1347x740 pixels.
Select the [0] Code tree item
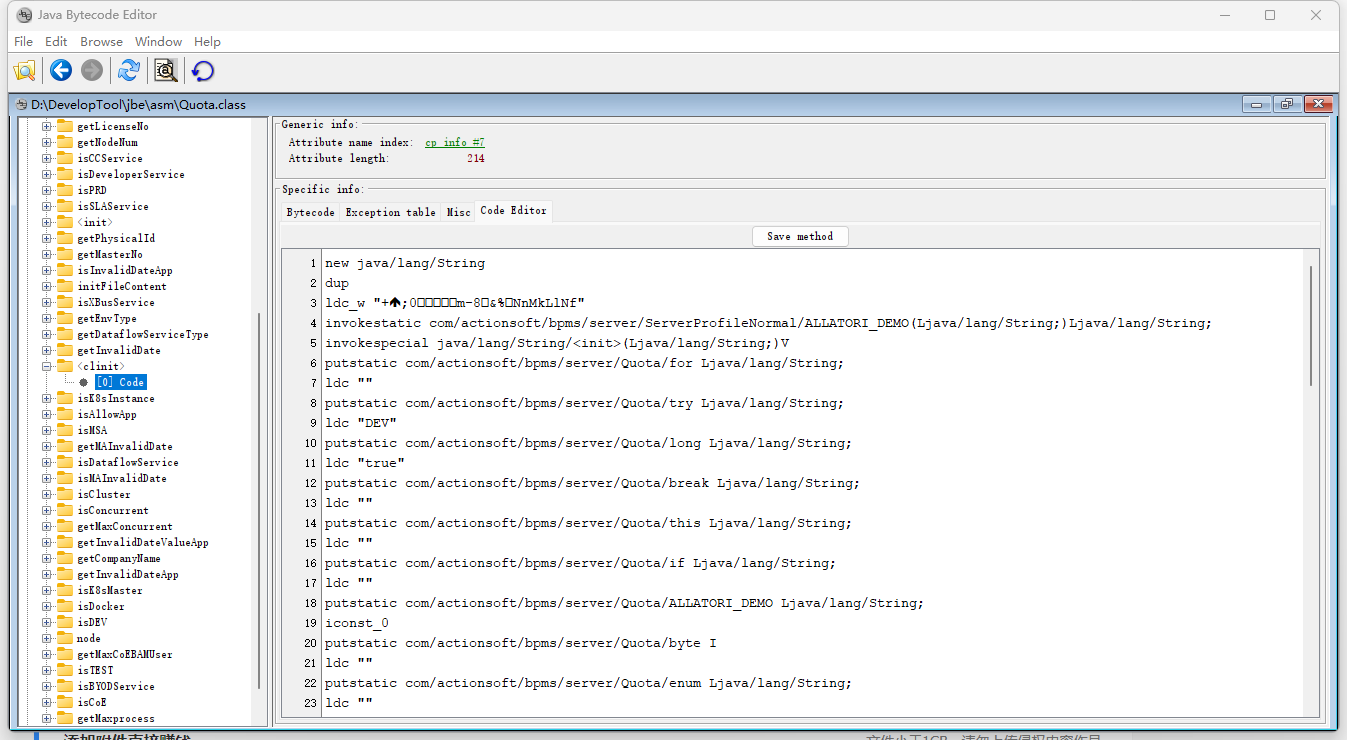120,382
